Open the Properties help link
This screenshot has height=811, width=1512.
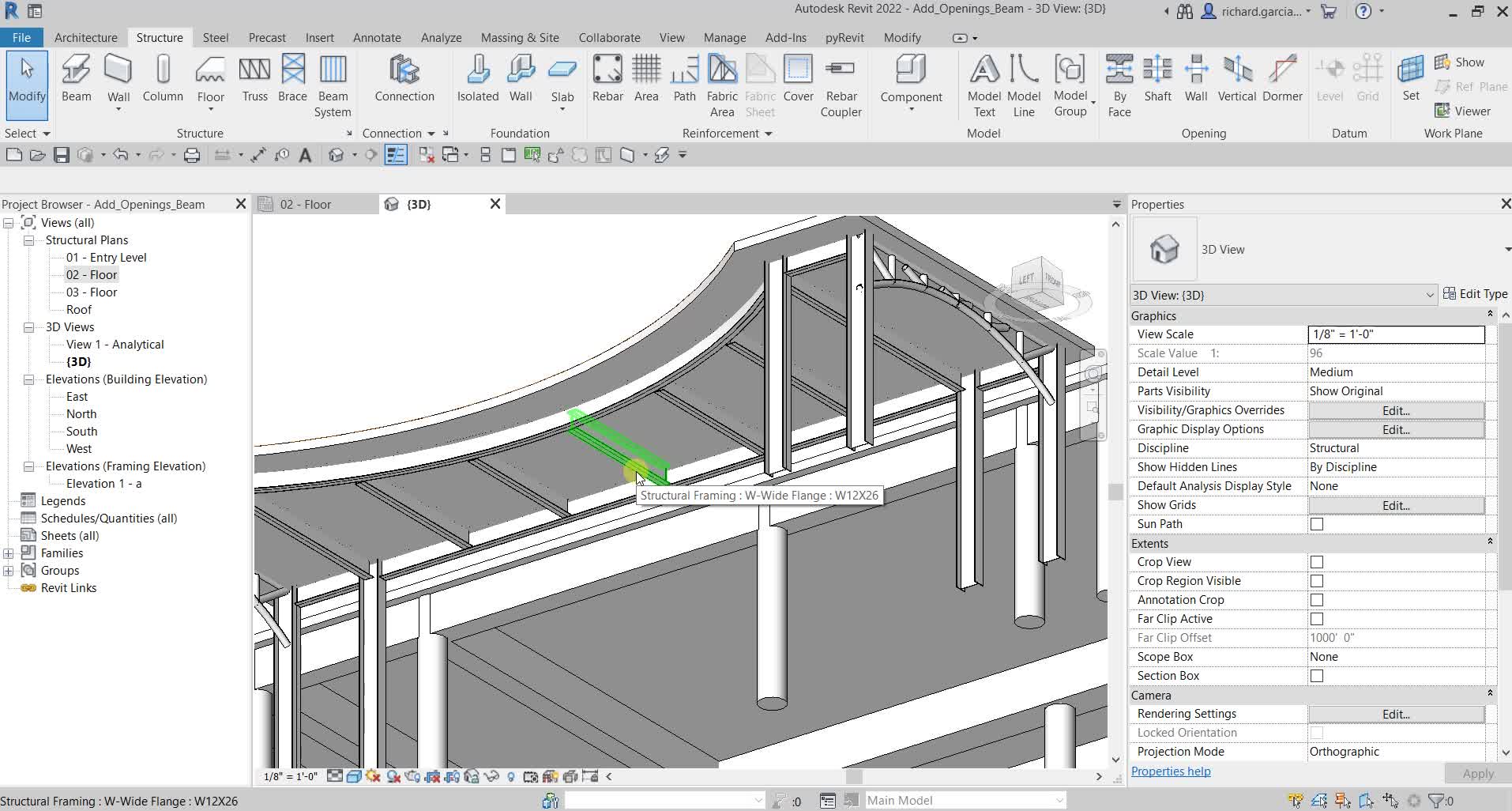1171,771
